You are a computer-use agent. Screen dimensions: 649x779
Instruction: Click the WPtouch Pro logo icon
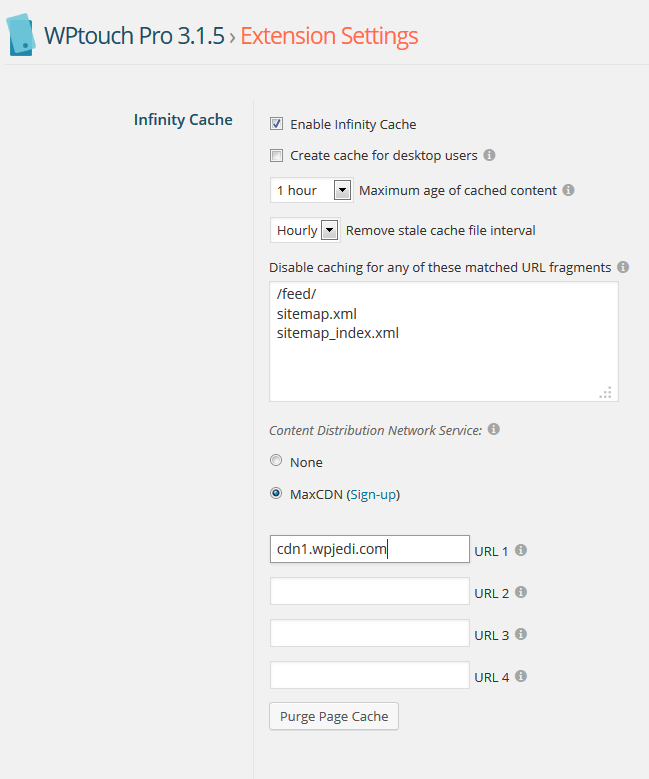tap(21, 35)
